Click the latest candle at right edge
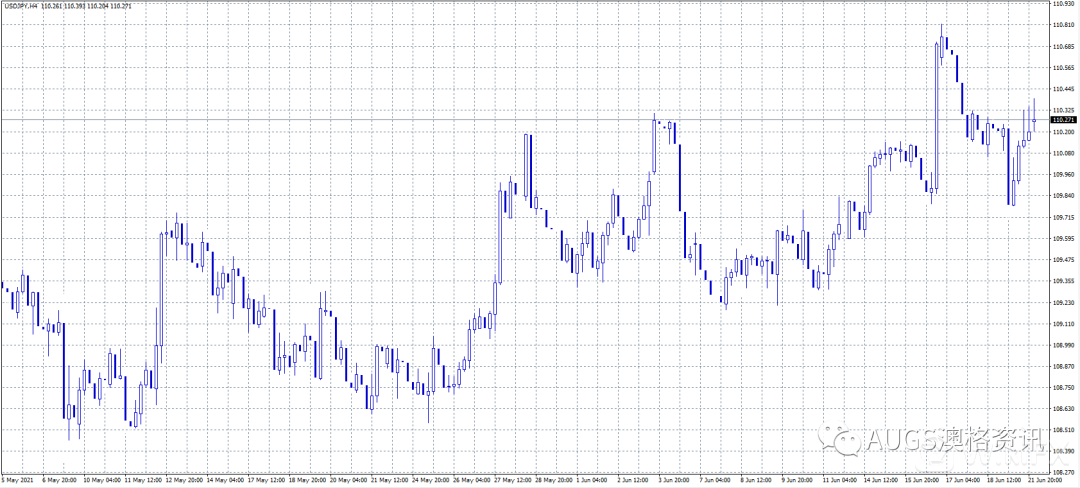 (x=1034, y=120)
